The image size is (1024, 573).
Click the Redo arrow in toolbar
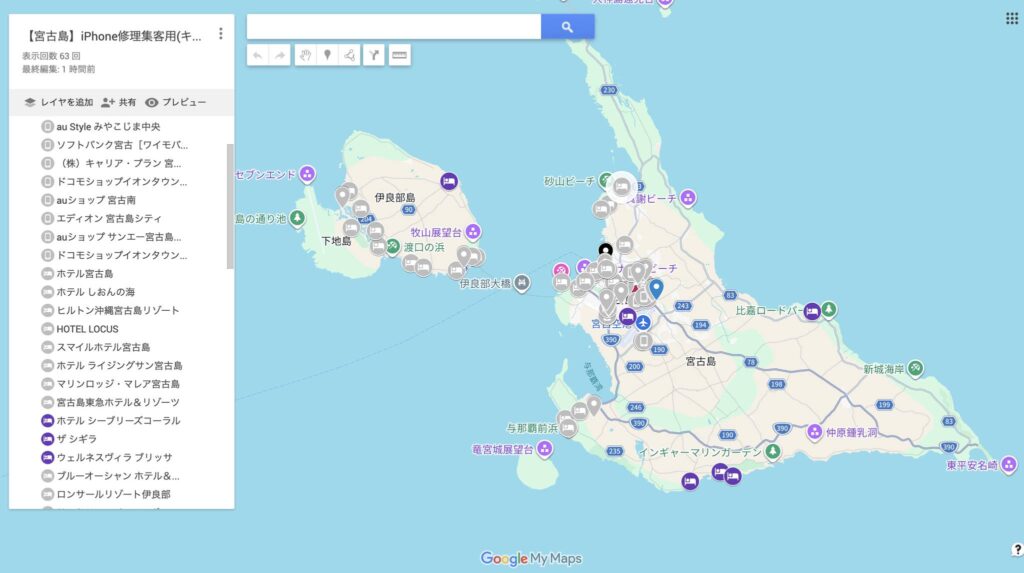tap(280, 56)
